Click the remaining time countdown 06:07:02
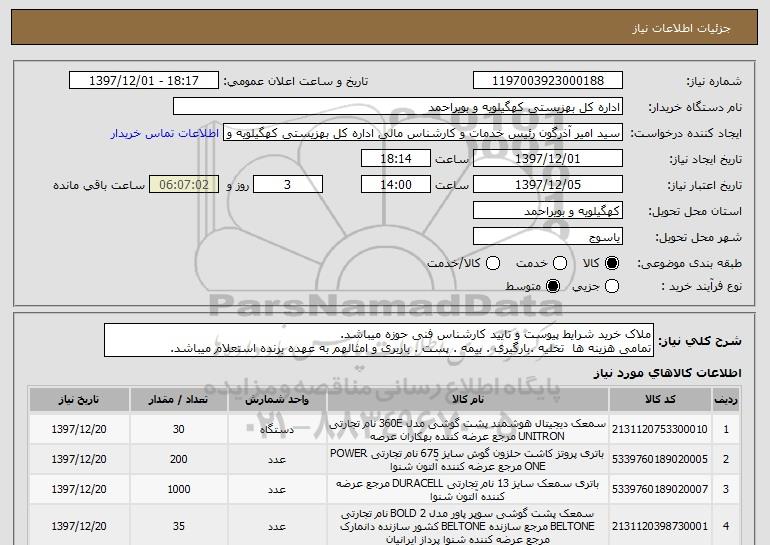The height and width of the screenshot is (545, 770). point(184,185)
